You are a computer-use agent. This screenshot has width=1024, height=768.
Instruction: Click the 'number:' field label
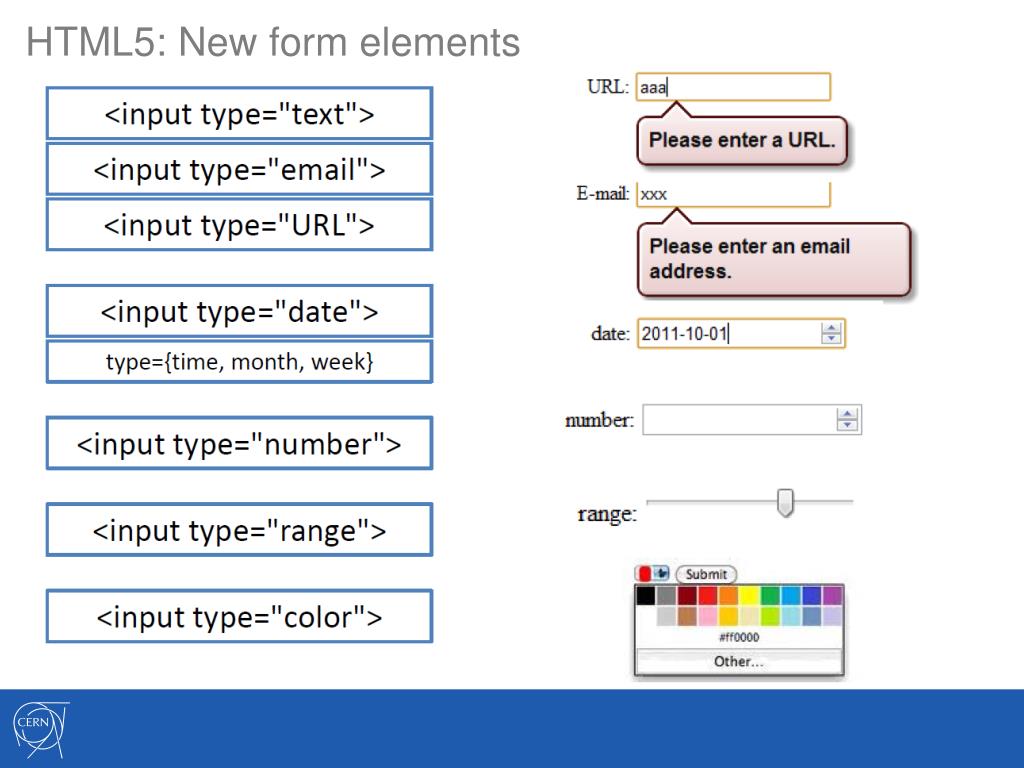(x=599, y=420)
